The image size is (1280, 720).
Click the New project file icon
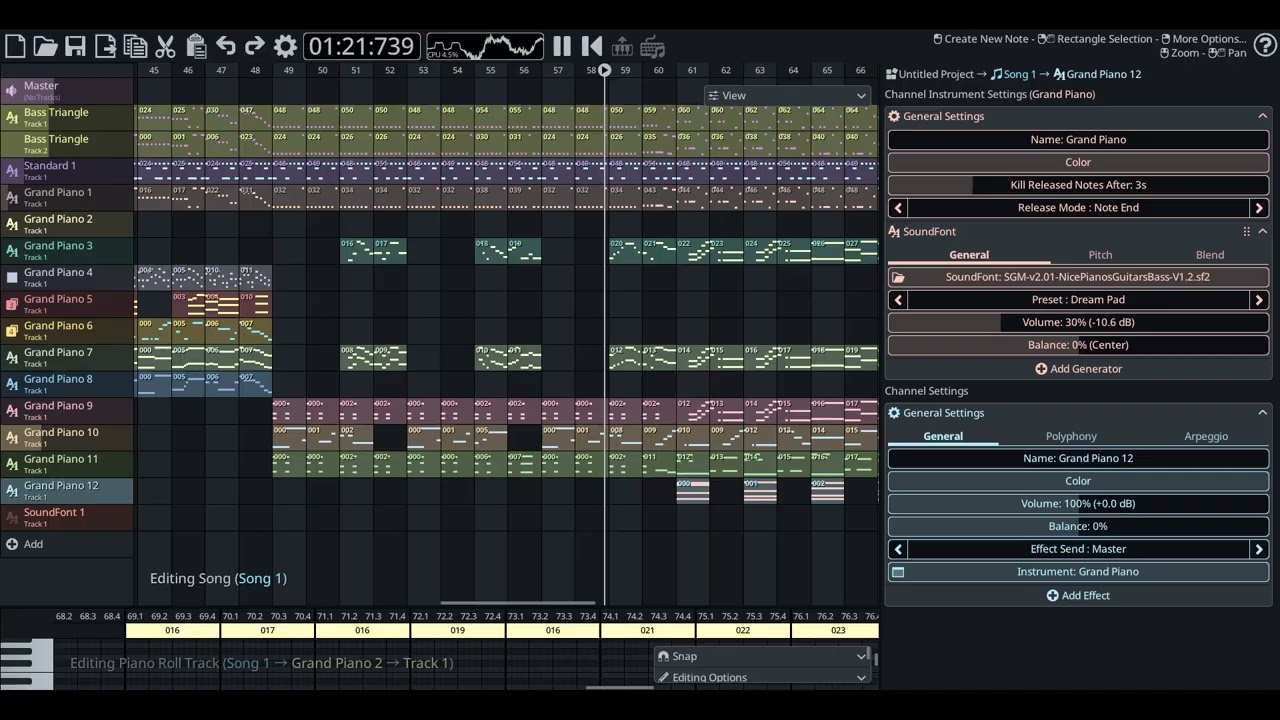tap(15, 46)
